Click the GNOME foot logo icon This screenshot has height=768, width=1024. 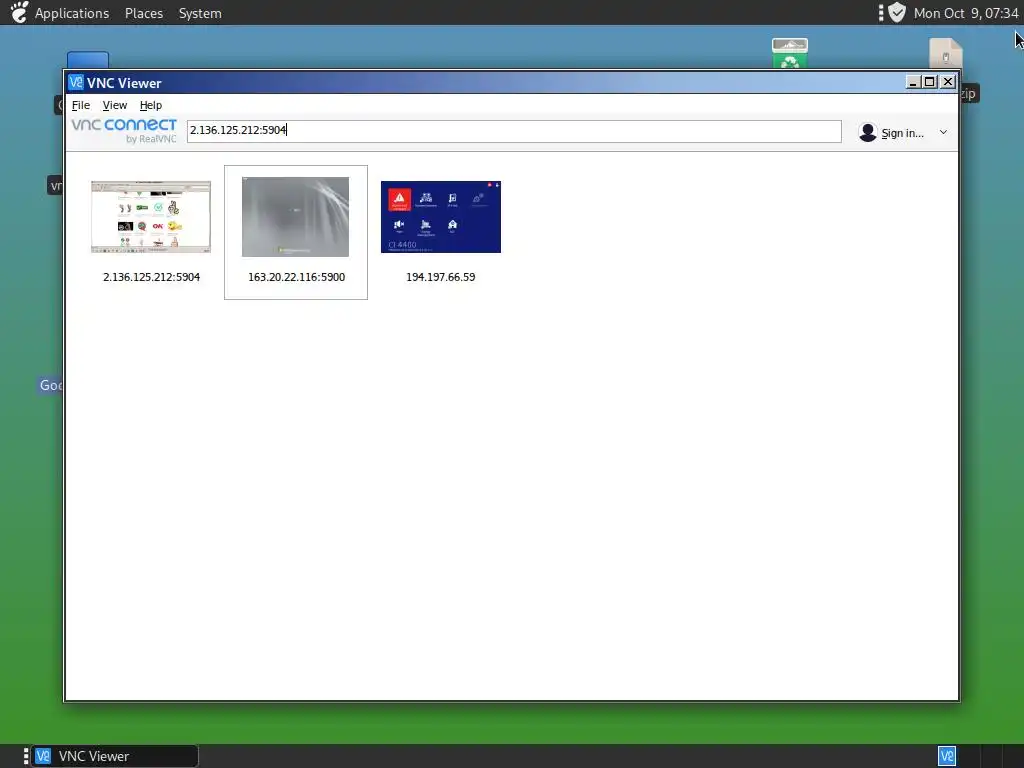coord(19,12)
